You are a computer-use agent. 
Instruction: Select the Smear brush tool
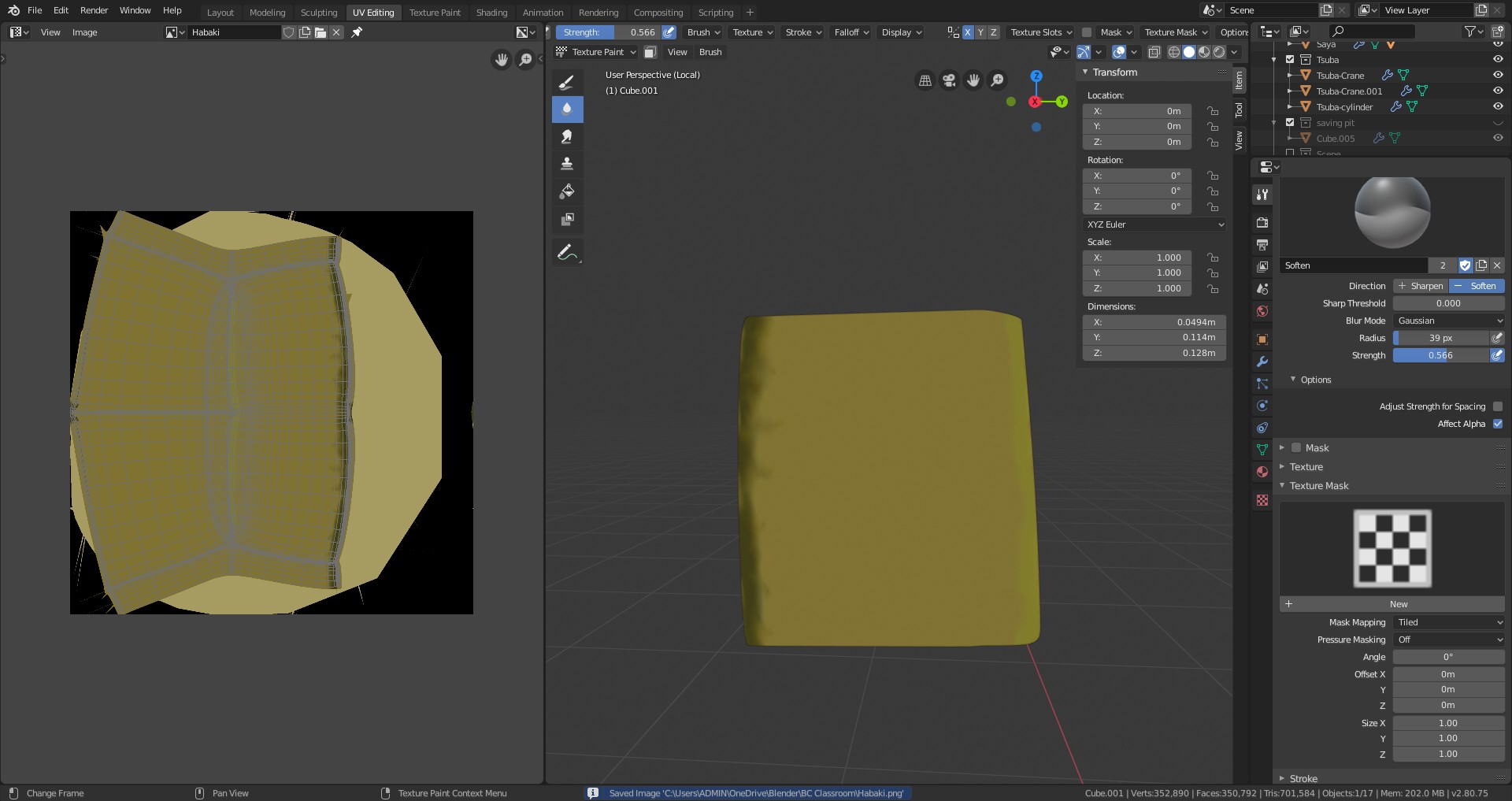point(567,136)
